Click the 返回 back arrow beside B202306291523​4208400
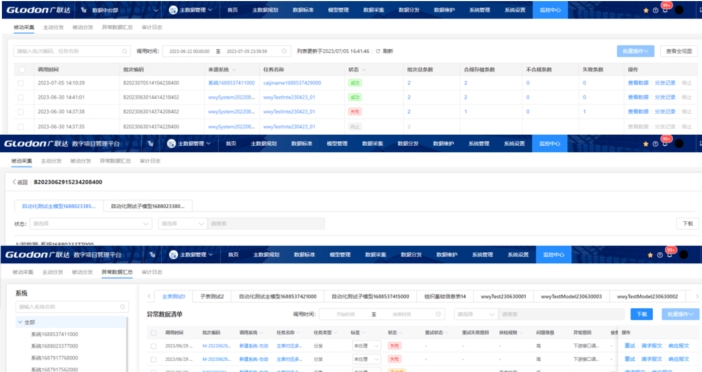702x372 pixels. coord(14,182)
